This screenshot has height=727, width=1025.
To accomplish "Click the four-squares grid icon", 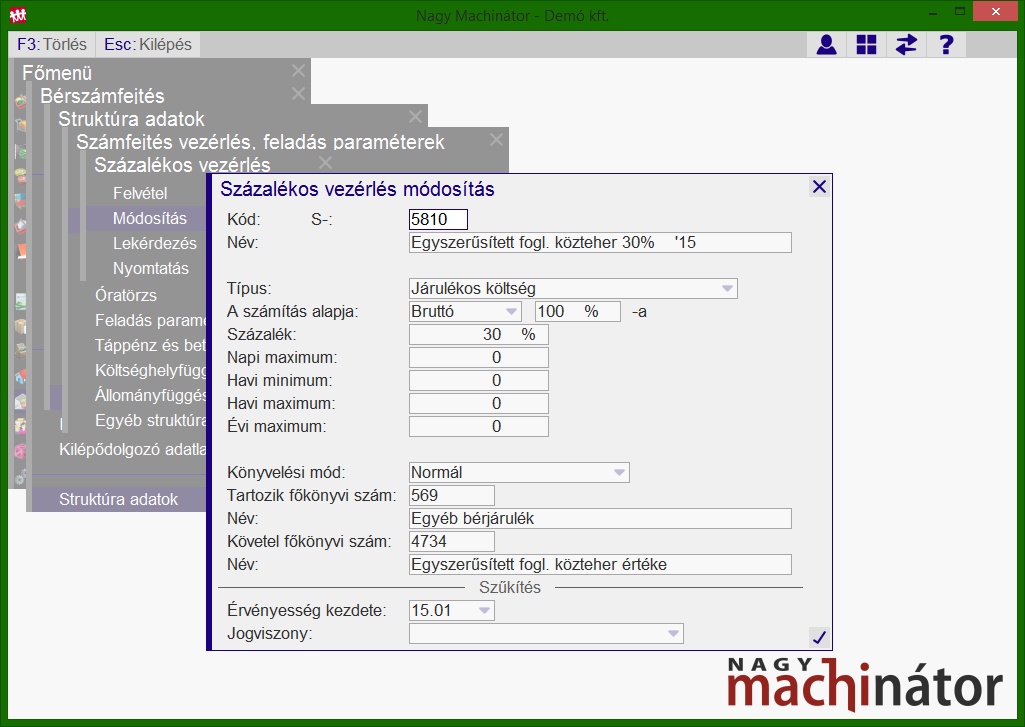I will [866, 44].
